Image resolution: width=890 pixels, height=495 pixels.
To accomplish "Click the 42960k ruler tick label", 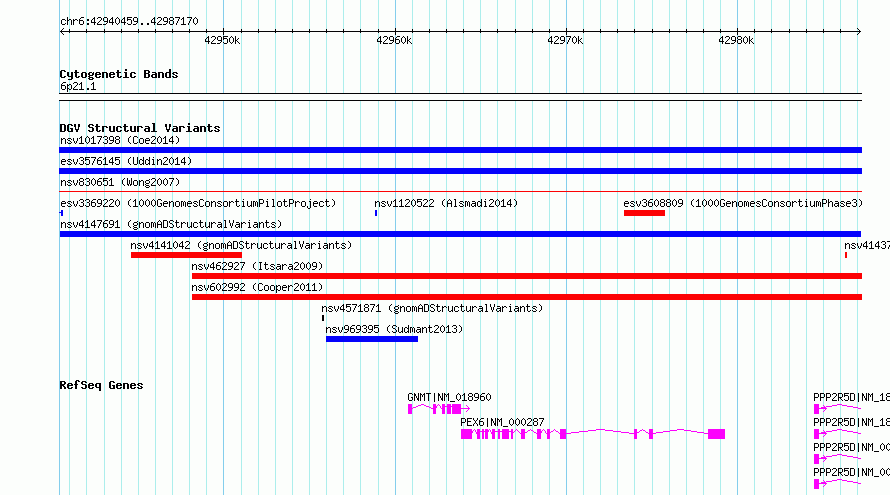I will 394,40.
